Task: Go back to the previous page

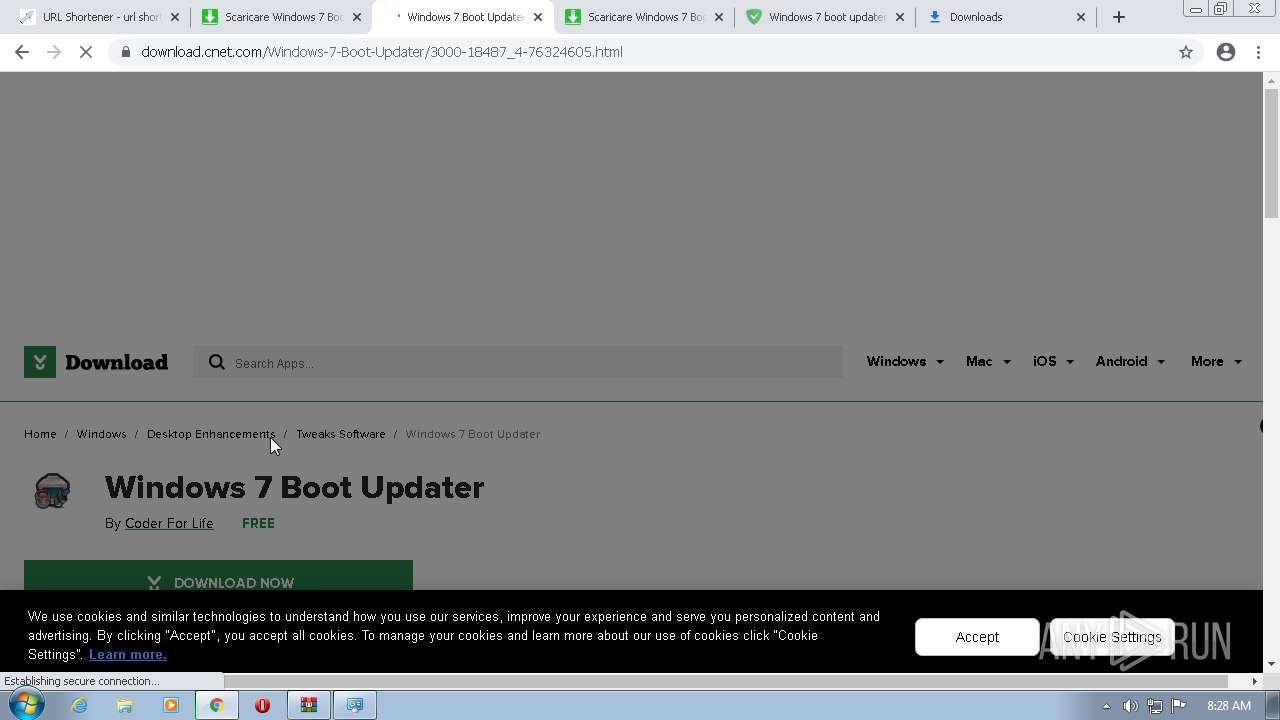Action: (22, 52)
